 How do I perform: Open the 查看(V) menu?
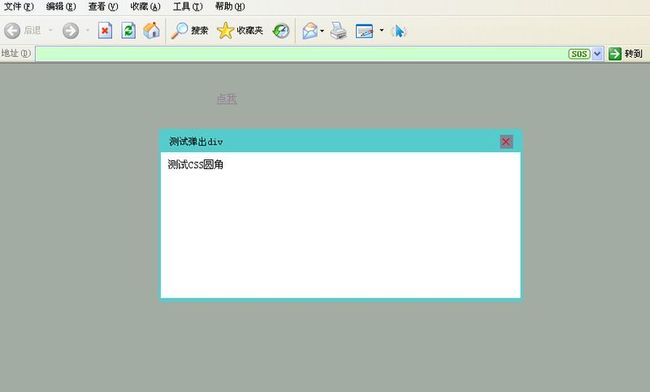click(103, 6)
